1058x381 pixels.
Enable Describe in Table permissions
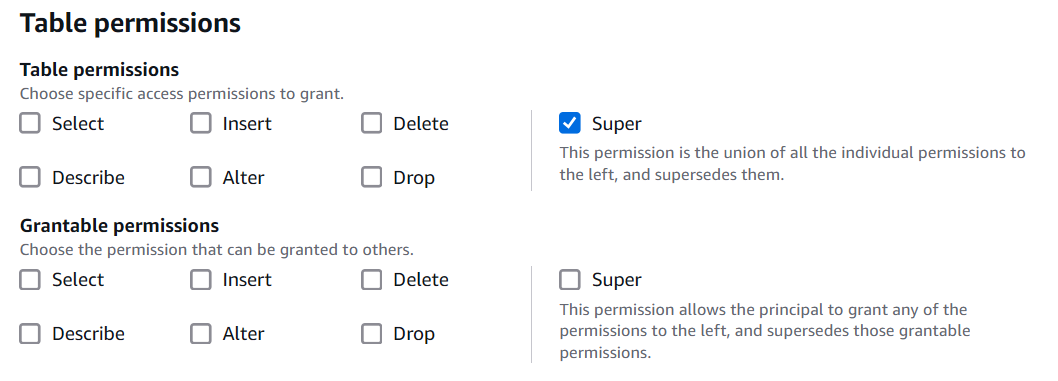pyautogui.click(x=30, y=177)
